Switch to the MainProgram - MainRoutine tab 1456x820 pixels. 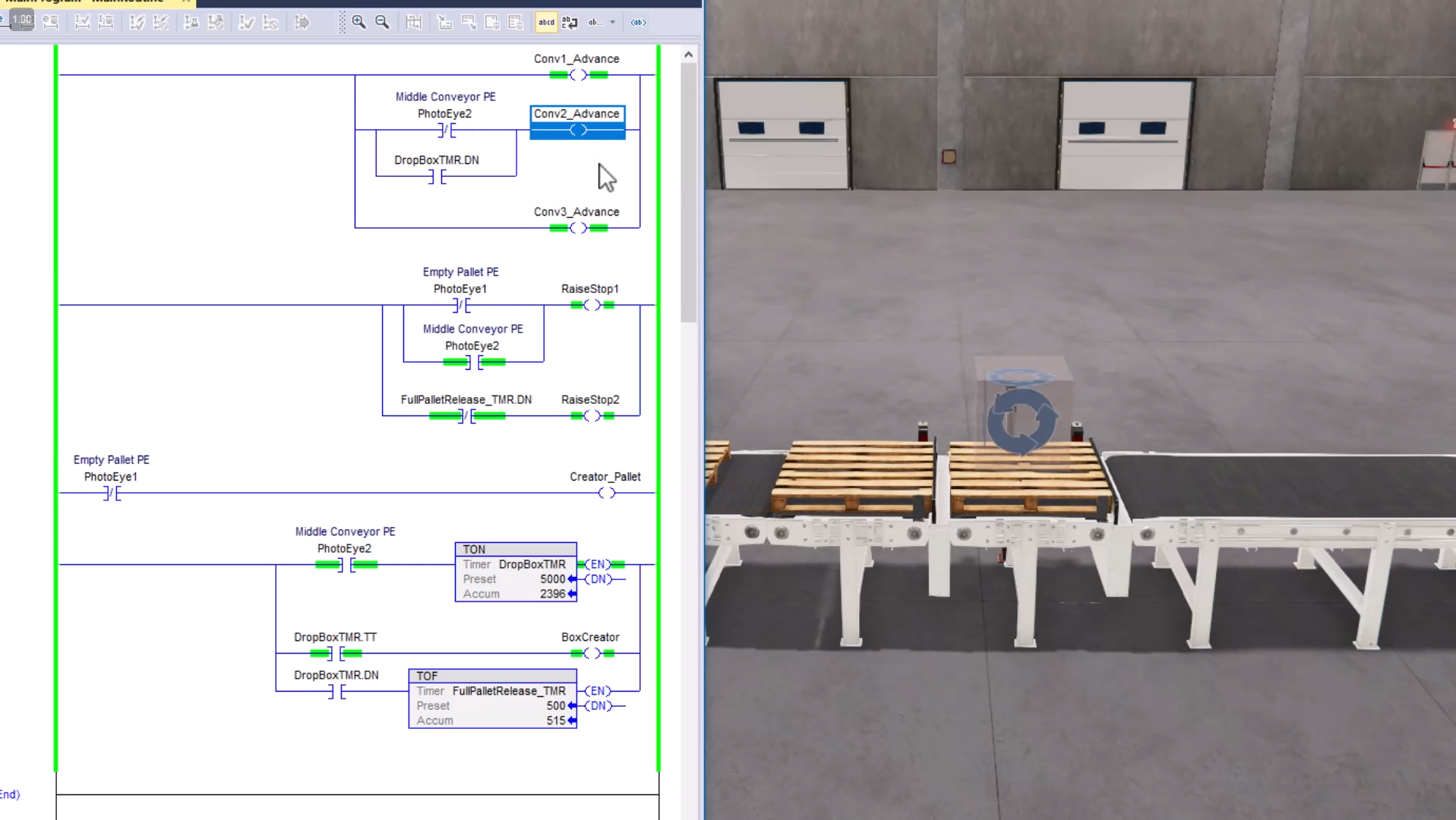click(x=91, y=2)
